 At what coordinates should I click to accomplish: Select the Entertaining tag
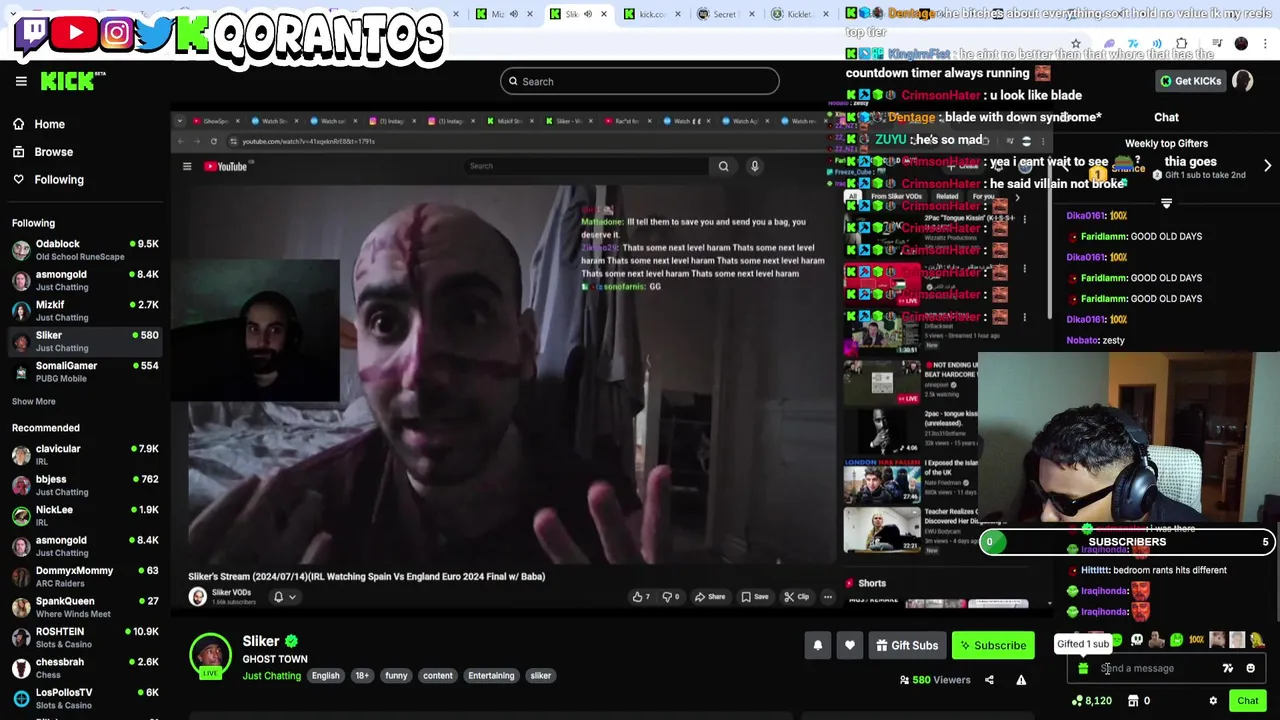pyautogui.click(x=491, y=676)
